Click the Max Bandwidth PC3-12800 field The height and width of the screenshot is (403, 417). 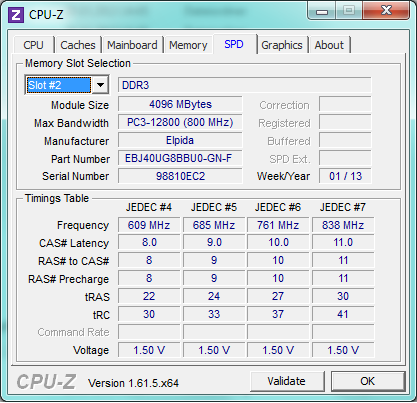[180, 122]
